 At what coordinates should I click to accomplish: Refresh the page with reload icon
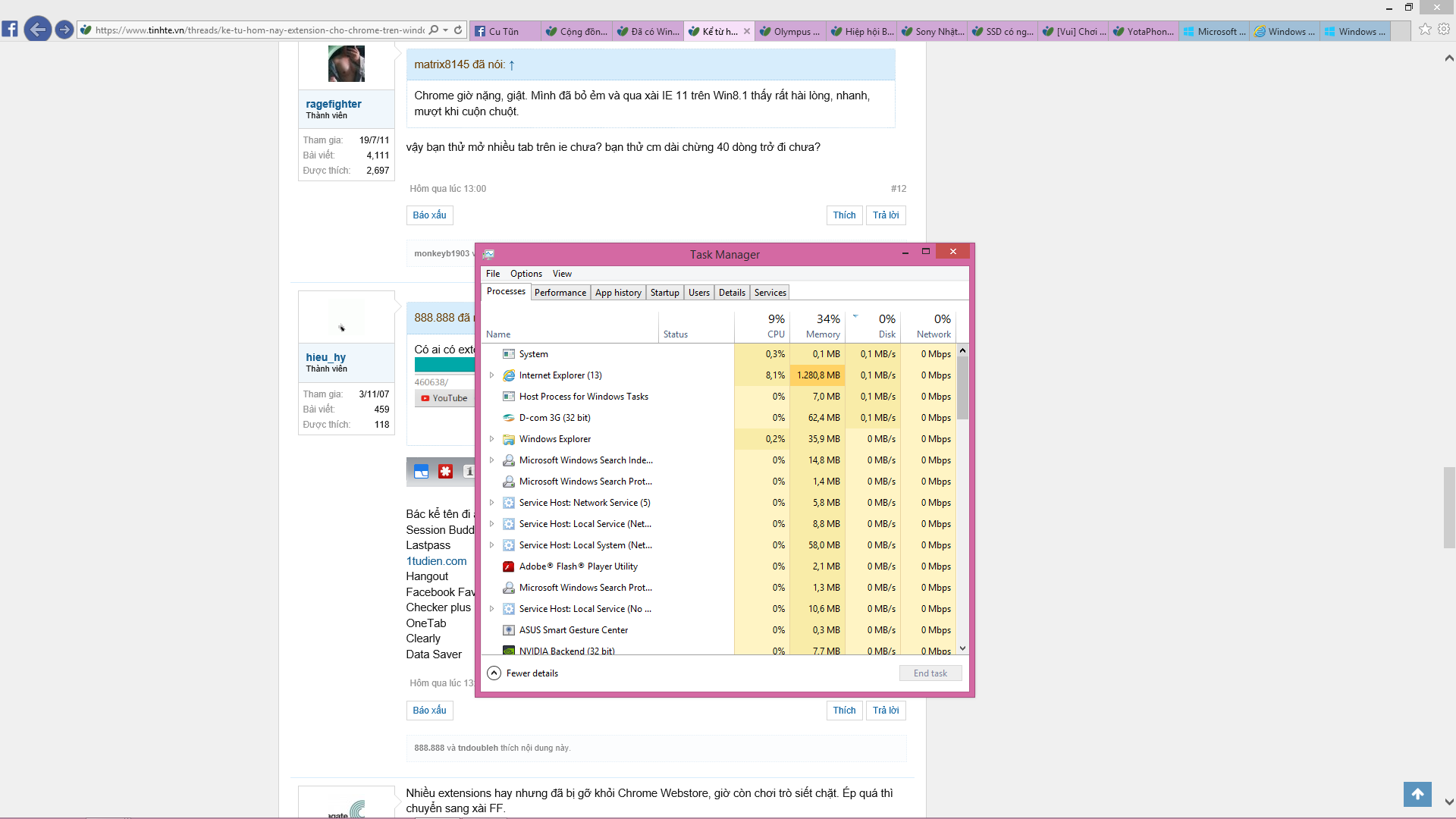coord(458,30)
